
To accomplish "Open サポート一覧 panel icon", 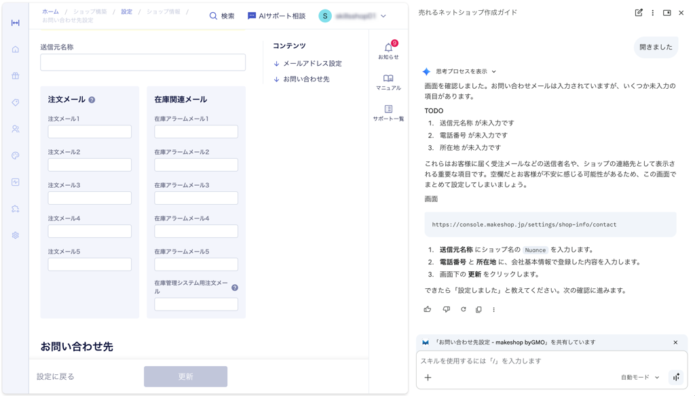I will [x=388, y=113].
